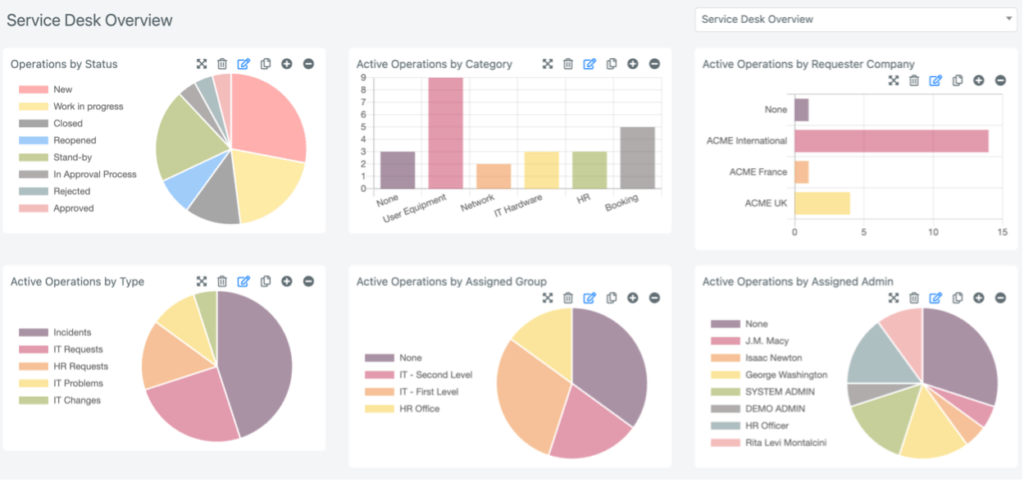Copy the Assigned Group widget
Screen dimensions: 1024x483
click(x=611, y=298)
